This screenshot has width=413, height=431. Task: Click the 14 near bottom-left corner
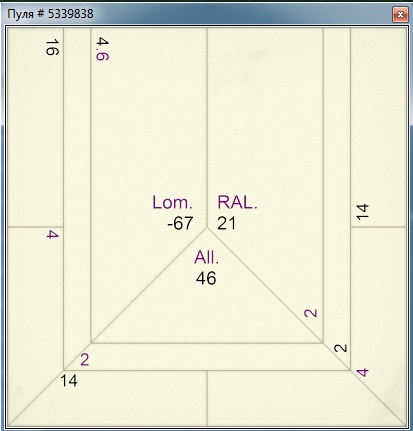pyautogui.click(x=69, y=381)
